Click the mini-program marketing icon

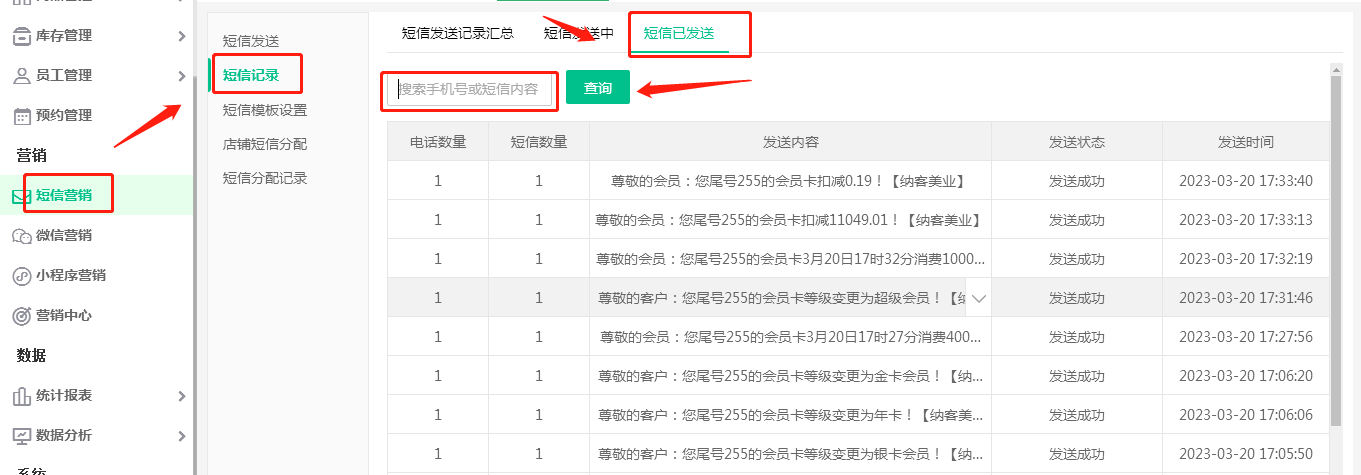click(x=21, y=276)
